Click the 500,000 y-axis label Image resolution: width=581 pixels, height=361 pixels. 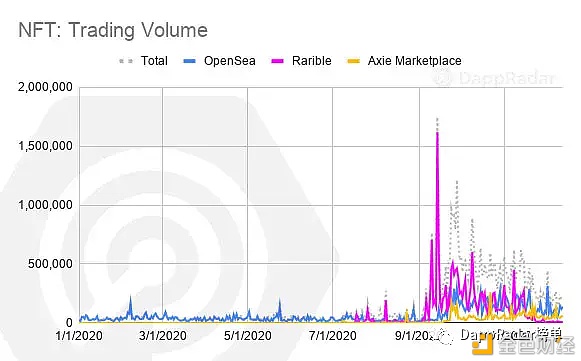(x=50, y=264)
